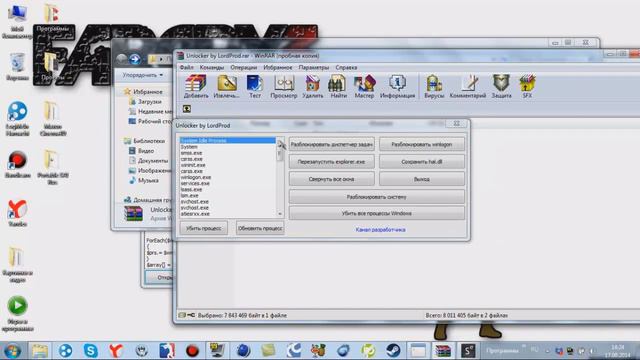Select System Idle Process in process list
This screenshot has width=640, height=360.
pyautogui.click(x=228, y=140)
